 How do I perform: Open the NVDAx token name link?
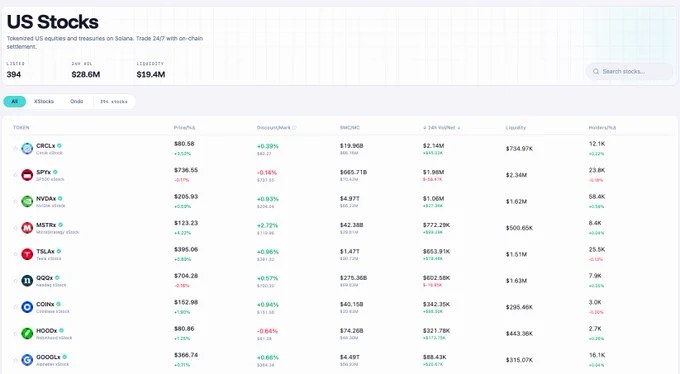click(x=46, y=199)
